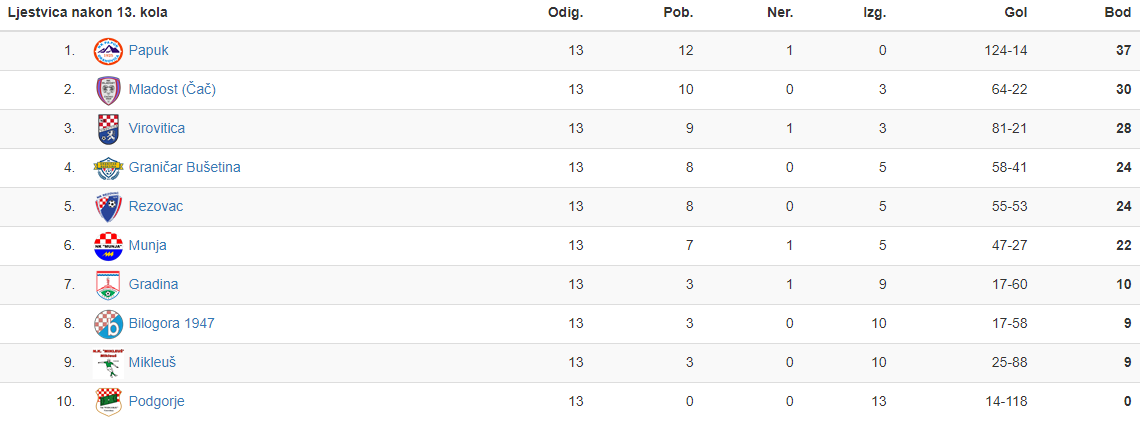Click the Papuk club crest icon
Viewport: 1143px width, 421px height.
click(108, 51)
